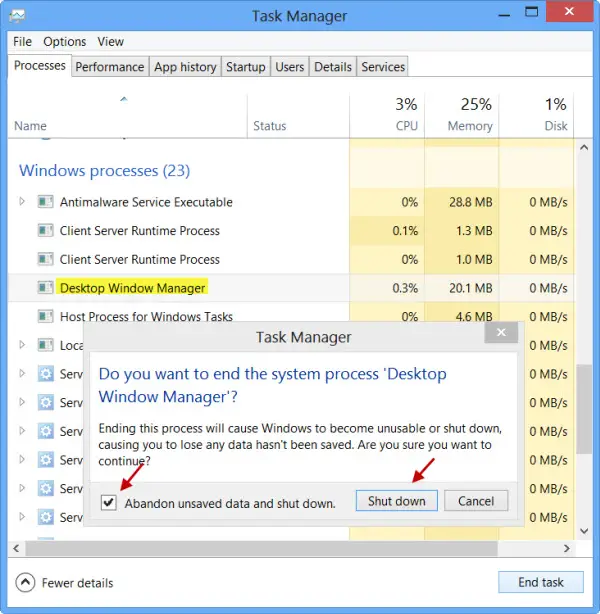Maximize the Task Manager window

click(531, 12)
